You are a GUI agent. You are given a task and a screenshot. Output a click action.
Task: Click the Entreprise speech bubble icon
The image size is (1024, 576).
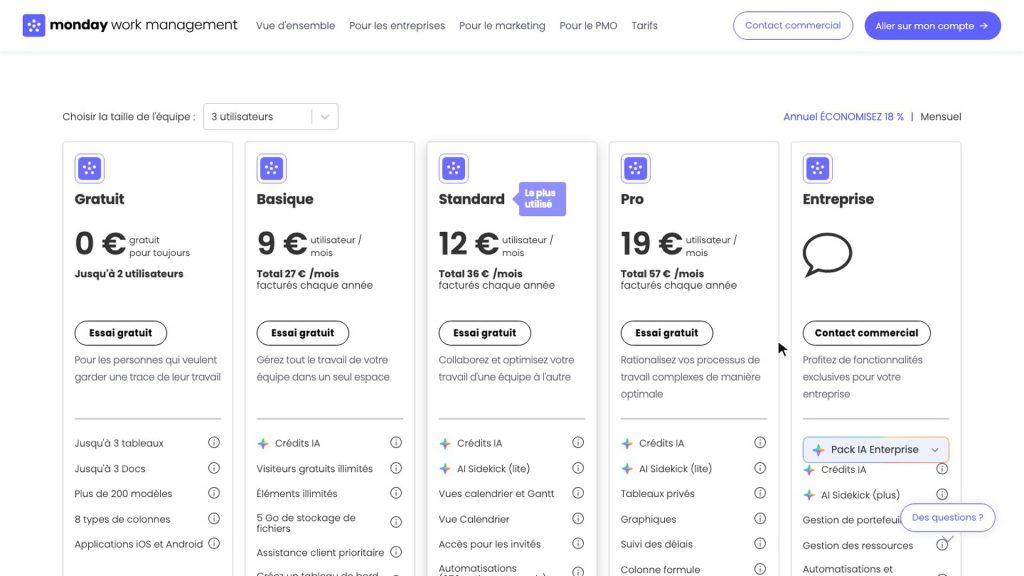[x=827, y=255]
